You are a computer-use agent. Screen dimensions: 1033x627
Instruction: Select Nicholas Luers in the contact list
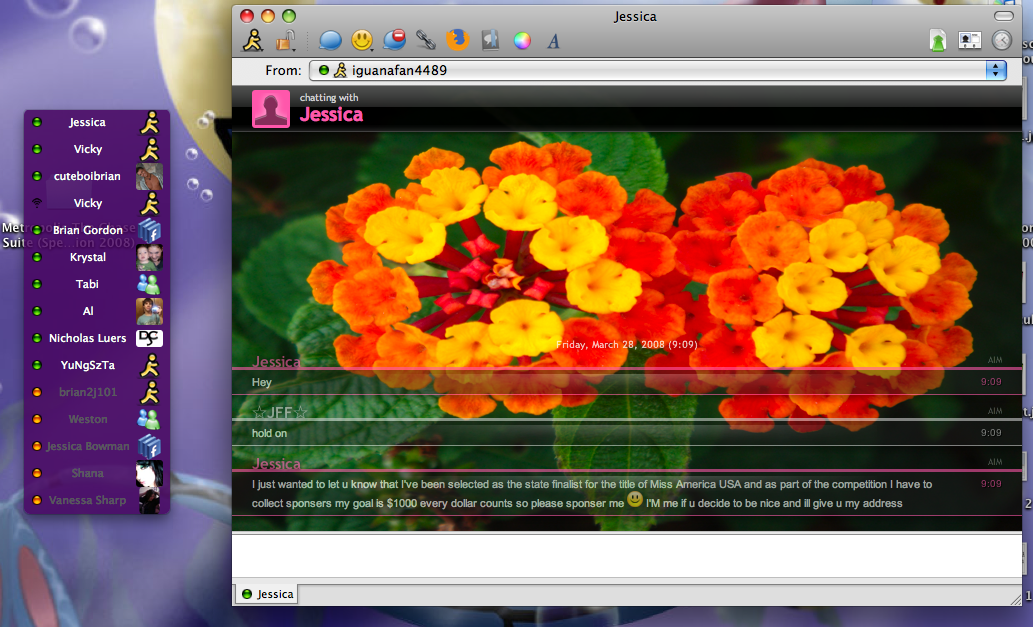97,339
